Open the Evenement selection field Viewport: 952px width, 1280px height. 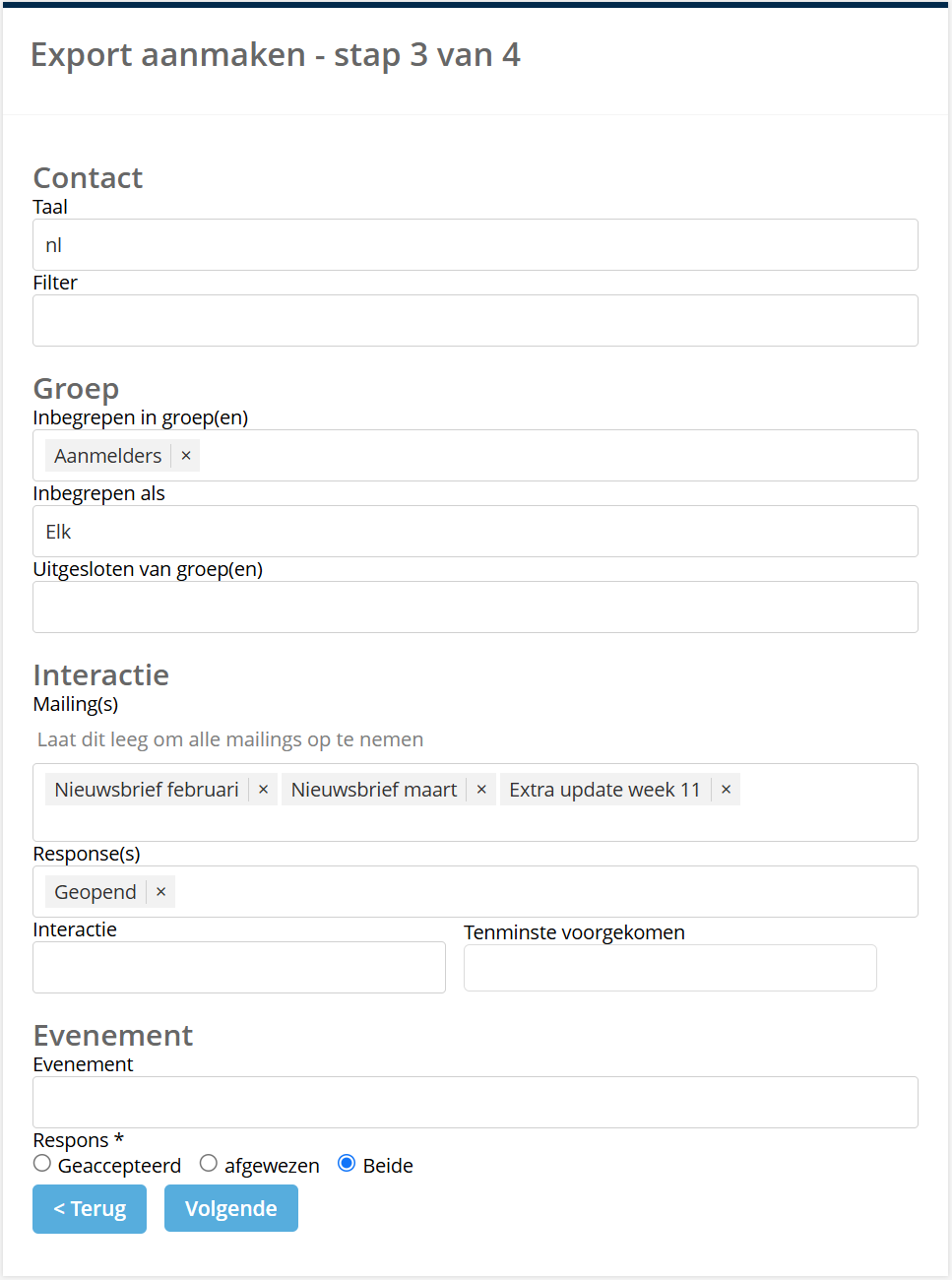coord(476,1102)
